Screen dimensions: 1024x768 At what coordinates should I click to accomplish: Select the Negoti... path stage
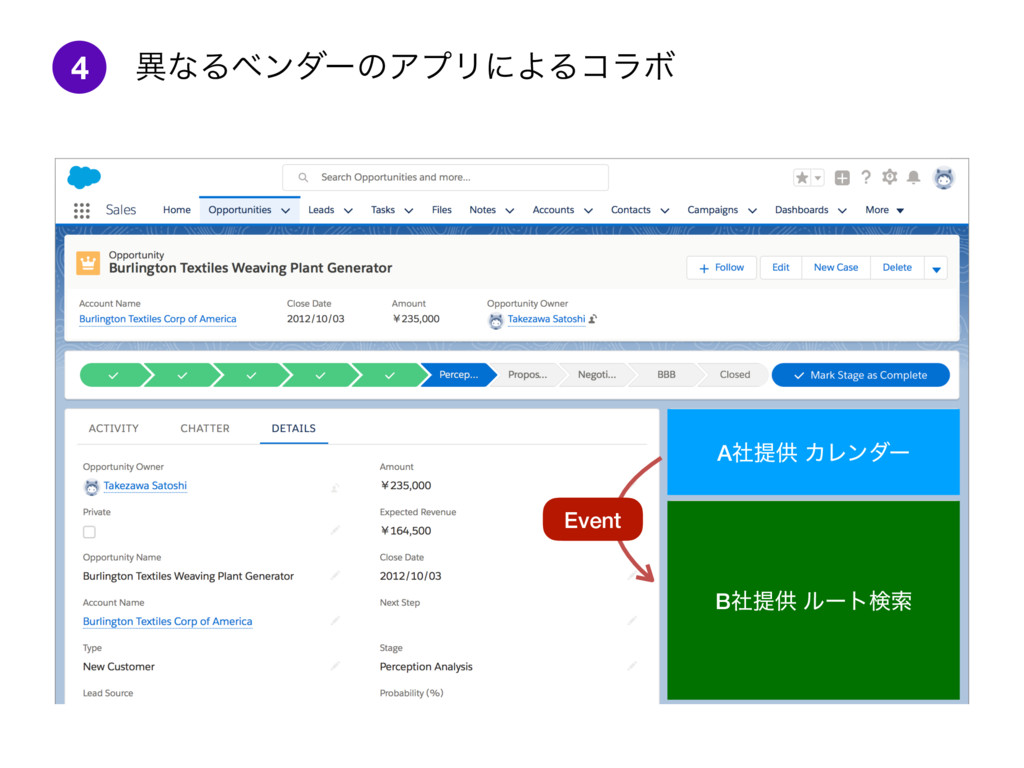click(x=597, y=375)
